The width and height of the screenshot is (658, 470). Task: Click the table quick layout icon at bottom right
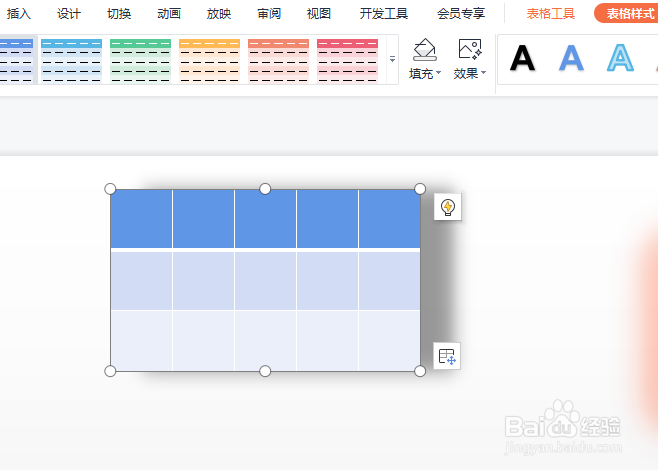[x=447, y=356]
